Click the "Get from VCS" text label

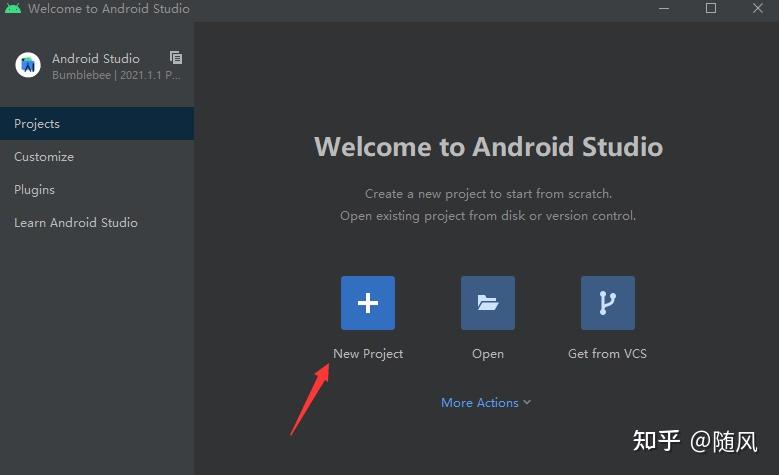tap(607, 354)
